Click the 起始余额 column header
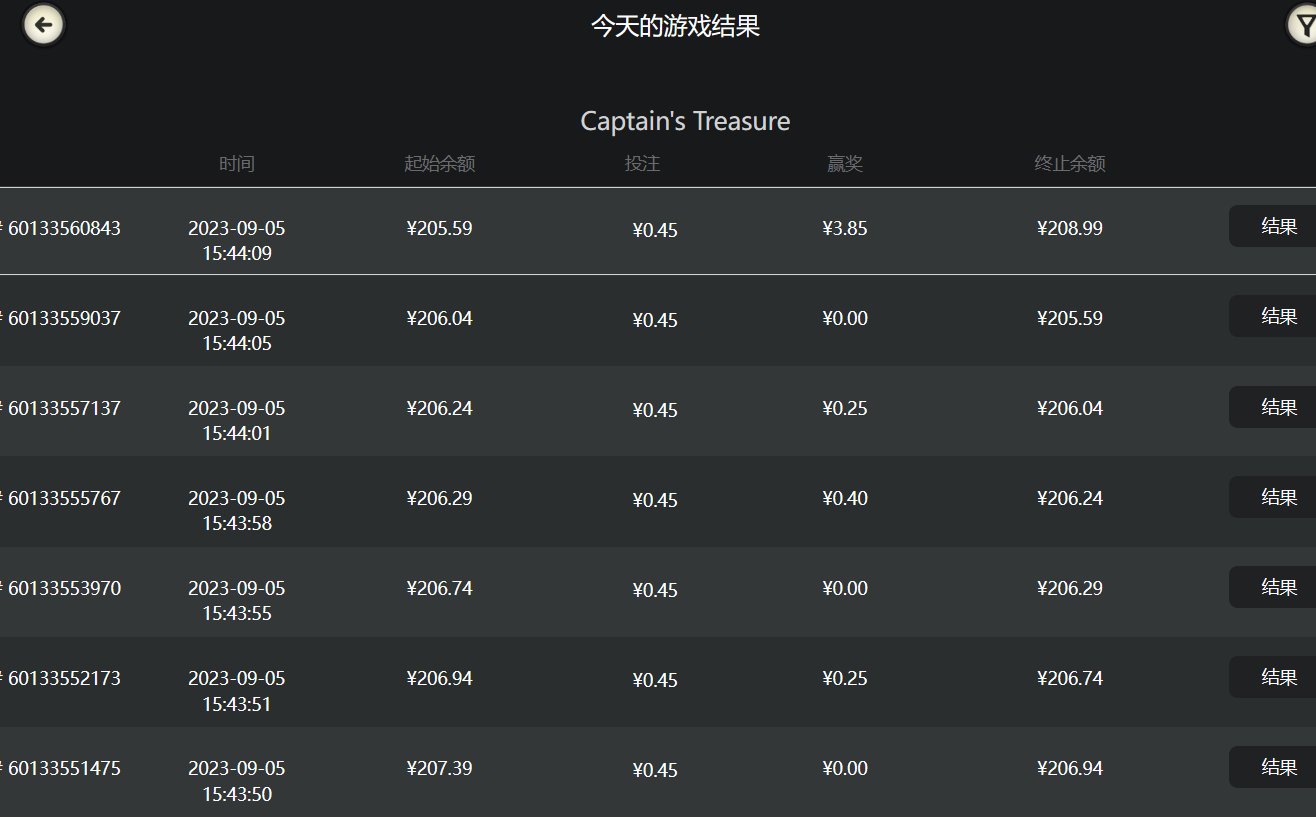 coord(439,164)
